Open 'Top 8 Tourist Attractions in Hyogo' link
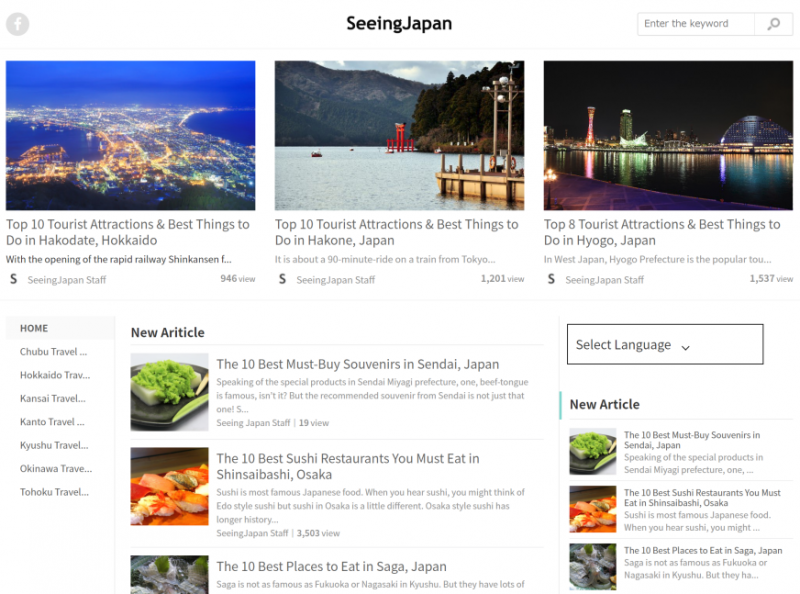This screenshot has width=800, height=594. (x=662, y=232)
